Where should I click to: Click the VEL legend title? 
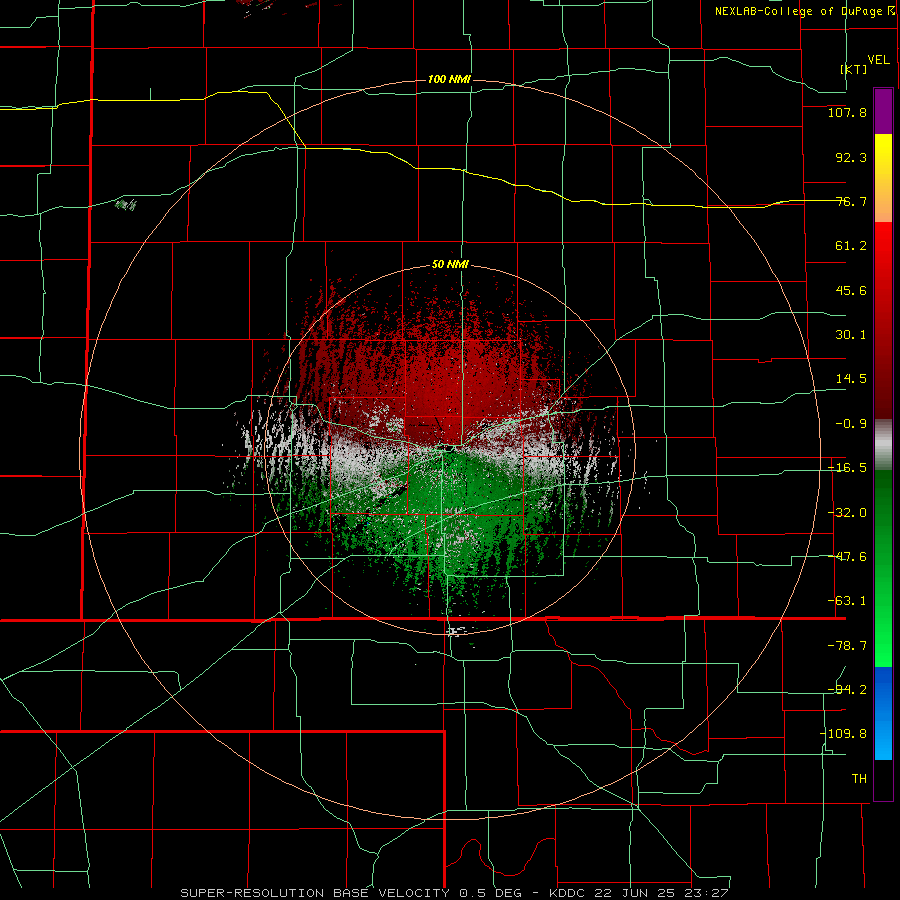point(878,60)
